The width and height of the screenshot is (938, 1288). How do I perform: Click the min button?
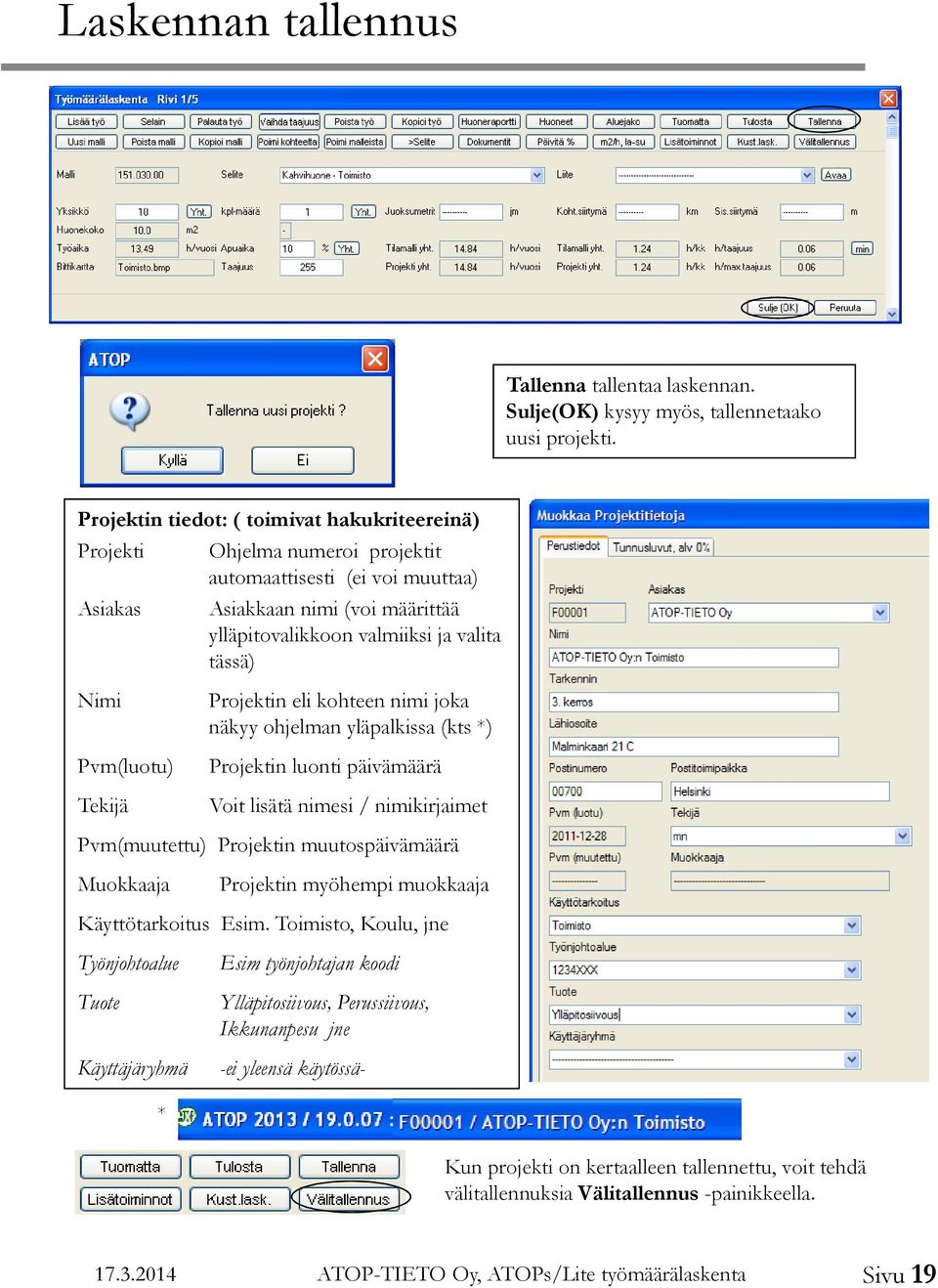tap(862, 249)
